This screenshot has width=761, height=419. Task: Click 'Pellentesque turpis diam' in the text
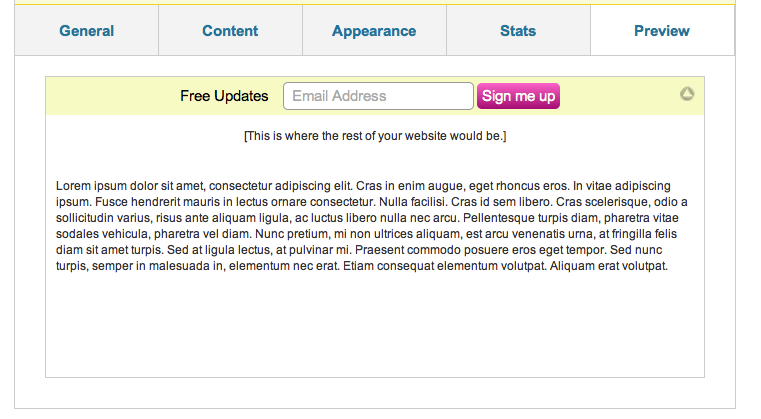tap(531, 218)
